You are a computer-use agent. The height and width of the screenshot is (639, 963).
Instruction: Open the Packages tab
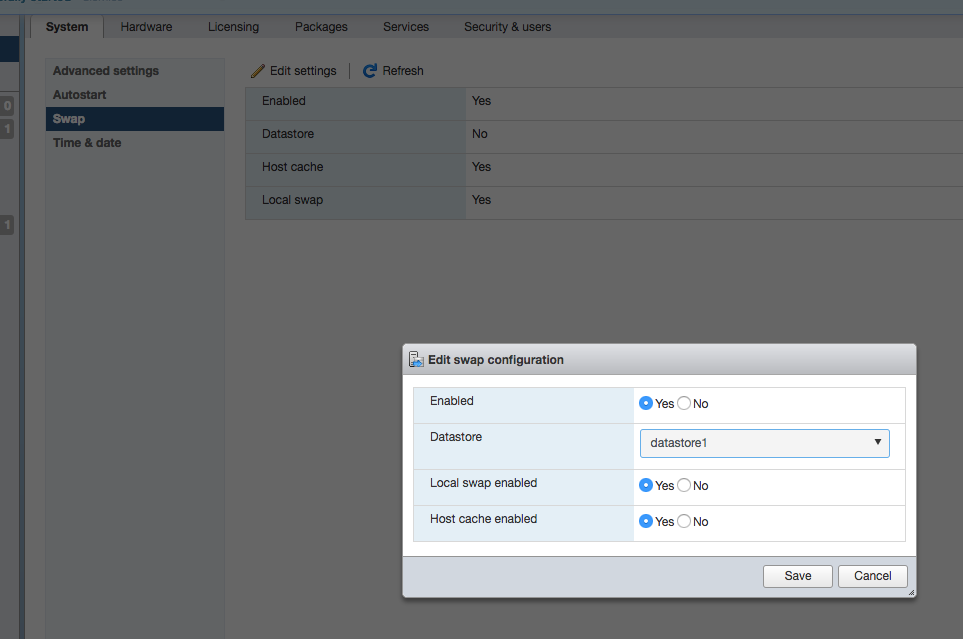tap(321, 27)
